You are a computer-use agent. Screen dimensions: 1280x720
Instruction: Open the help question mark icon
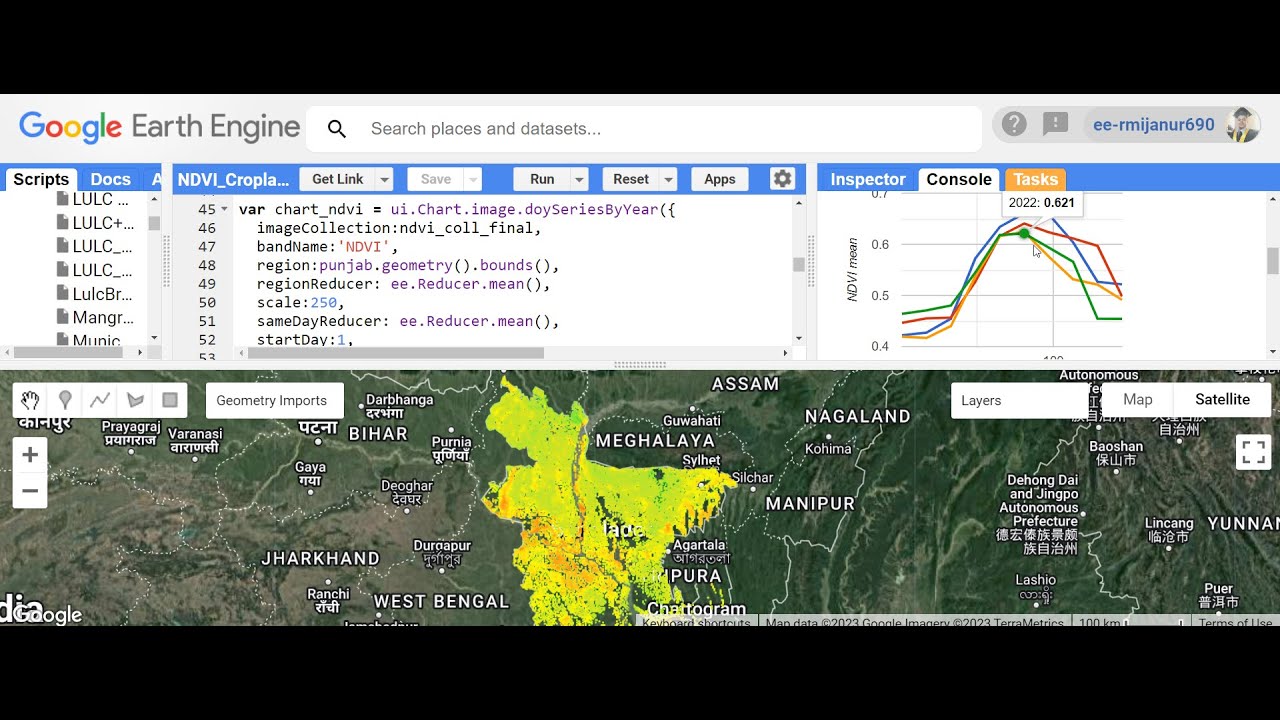[1014, 124]
